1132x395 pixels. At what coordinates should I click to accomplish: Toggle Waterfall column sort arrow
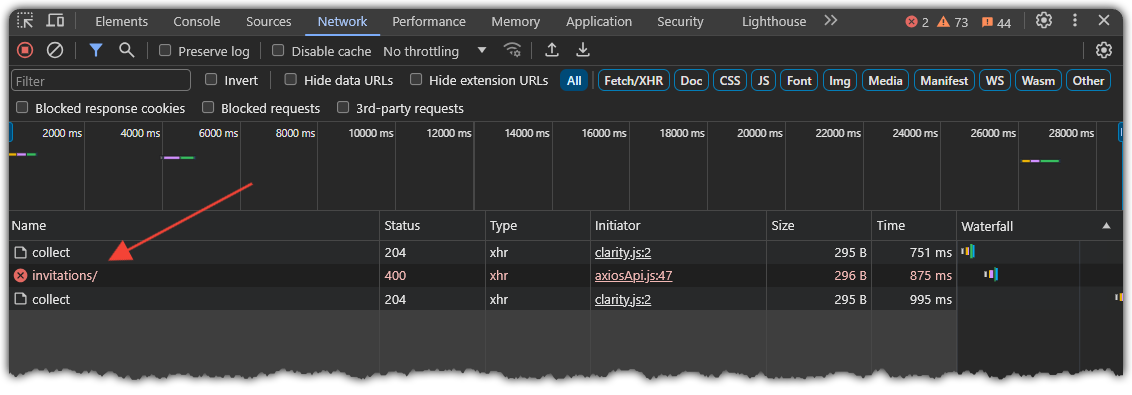1107,226
